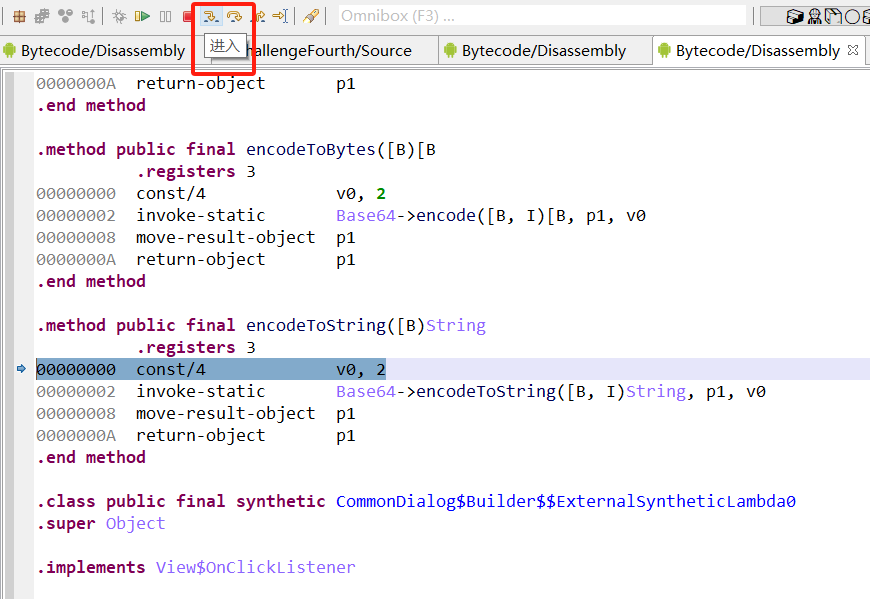
Task: Click Base64 in the encodeToString invoke line
Action: pos(365,391)
